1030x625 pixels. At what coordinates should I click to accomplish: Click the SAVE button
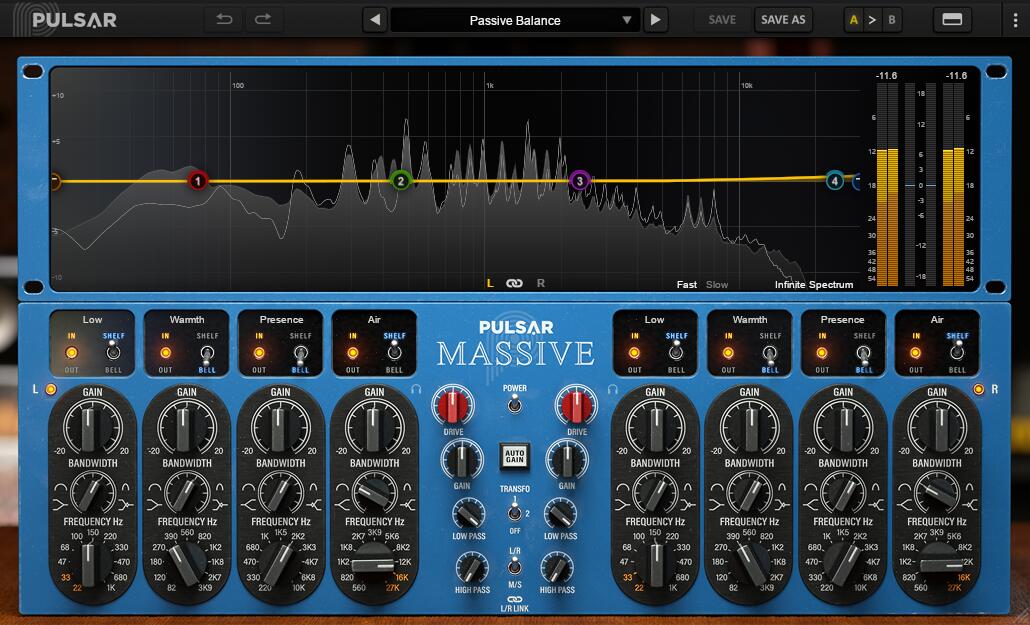[x=722, y=20]
